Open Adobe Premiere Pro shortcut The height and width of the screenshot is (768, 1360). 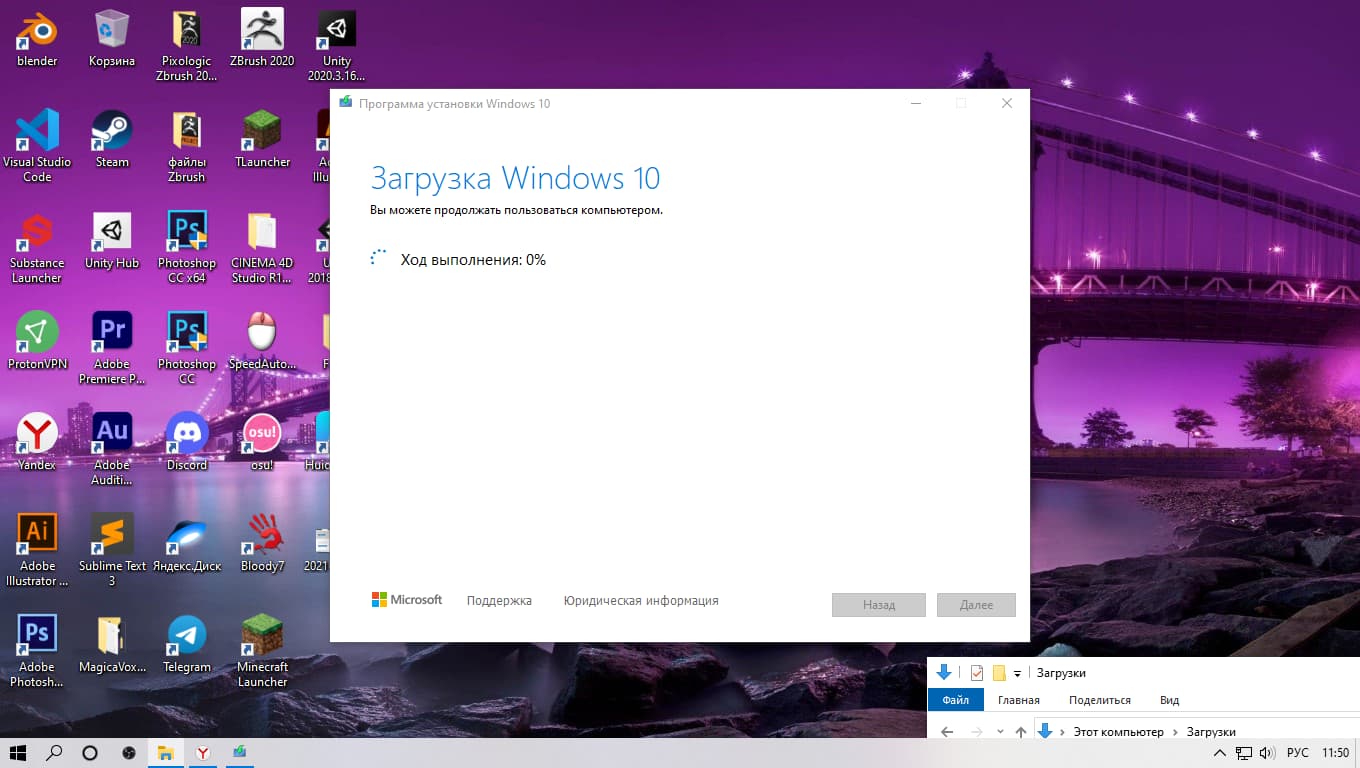[112, 348]
